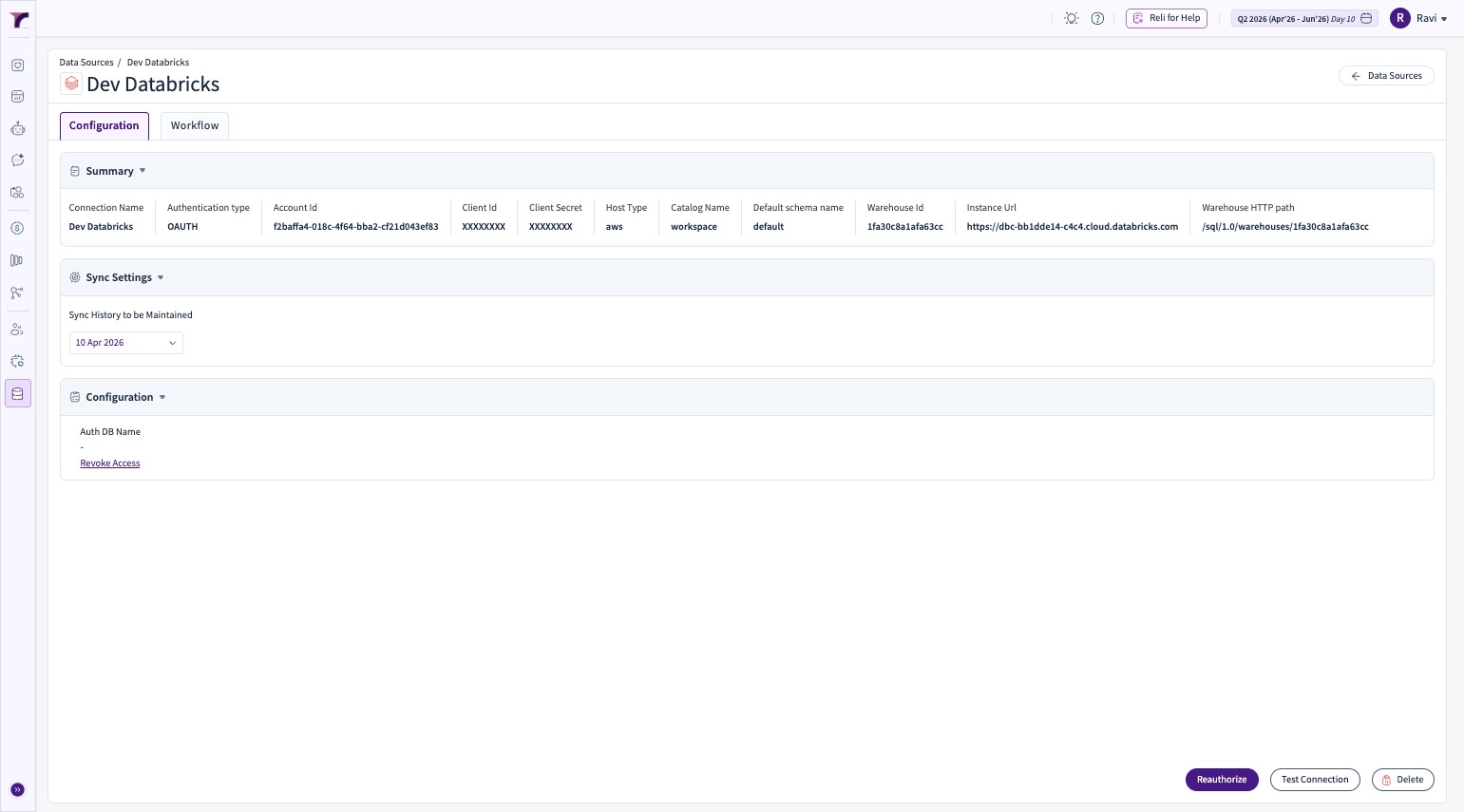The height and width of the screenshot is (812, 1464).
Task: Expand sidebar with double-chevron button
Action: tap(17, 790)
